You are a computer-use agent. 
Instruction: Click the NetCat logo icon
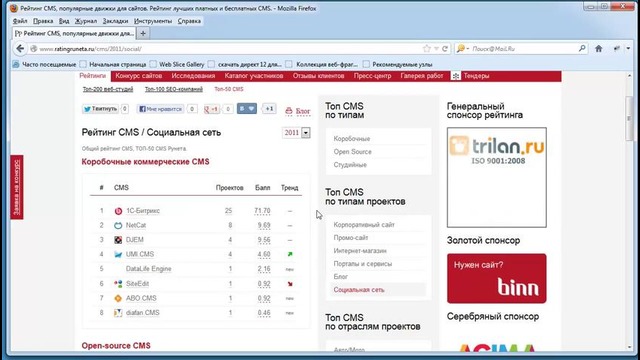tap(118, 225)
